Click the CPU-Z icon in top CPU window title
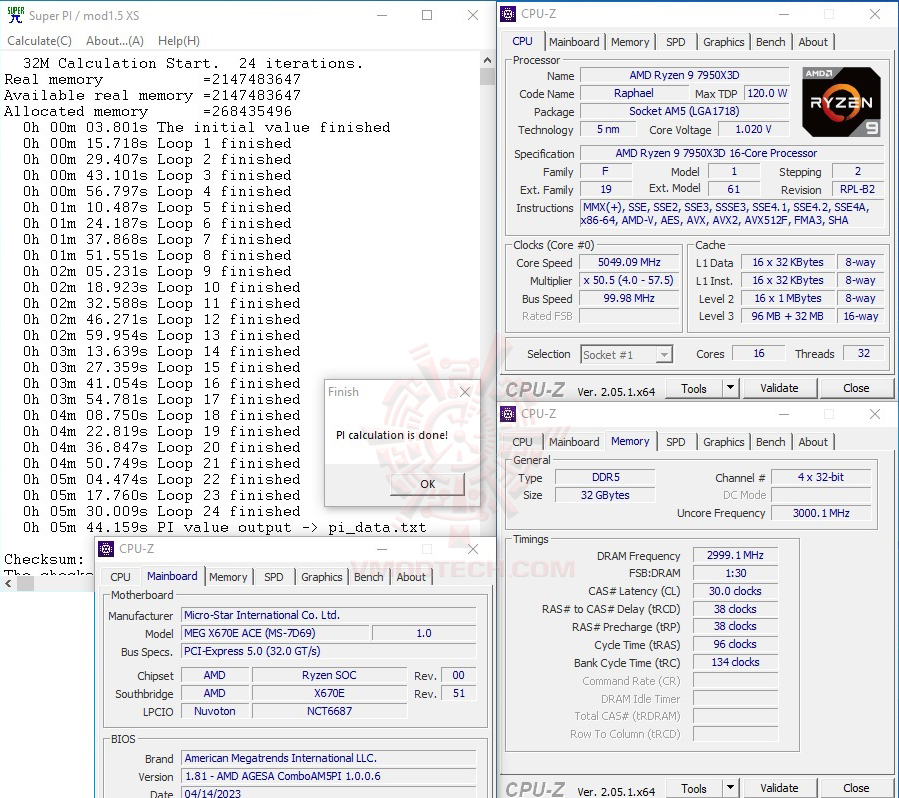This screenshot has height=798, width=899. [x=508, y=14]
